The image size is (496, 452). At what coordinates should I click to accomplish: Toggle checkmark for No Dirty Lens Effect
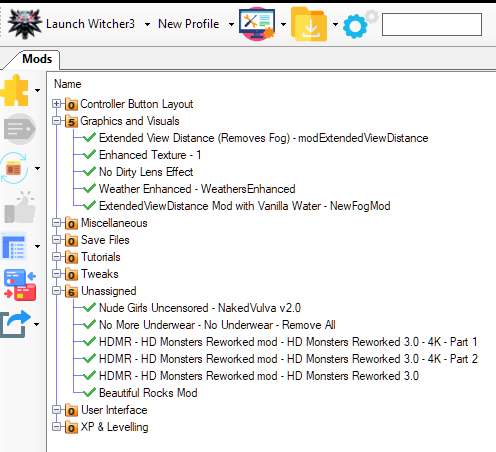89,172
